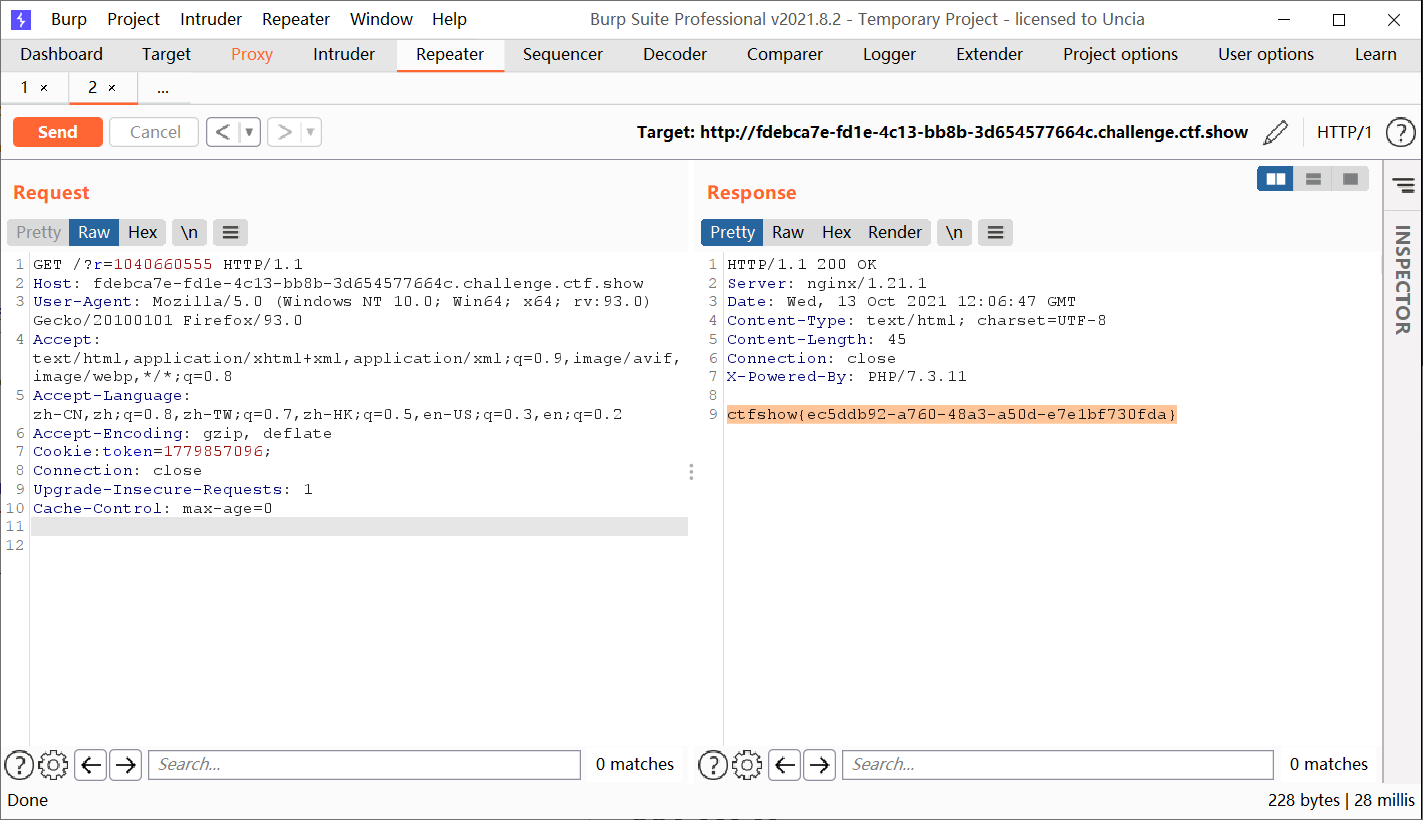Open the Project options tab
The height and width of the screenshot is (820, 1423).
click(x=1120, y=54)
